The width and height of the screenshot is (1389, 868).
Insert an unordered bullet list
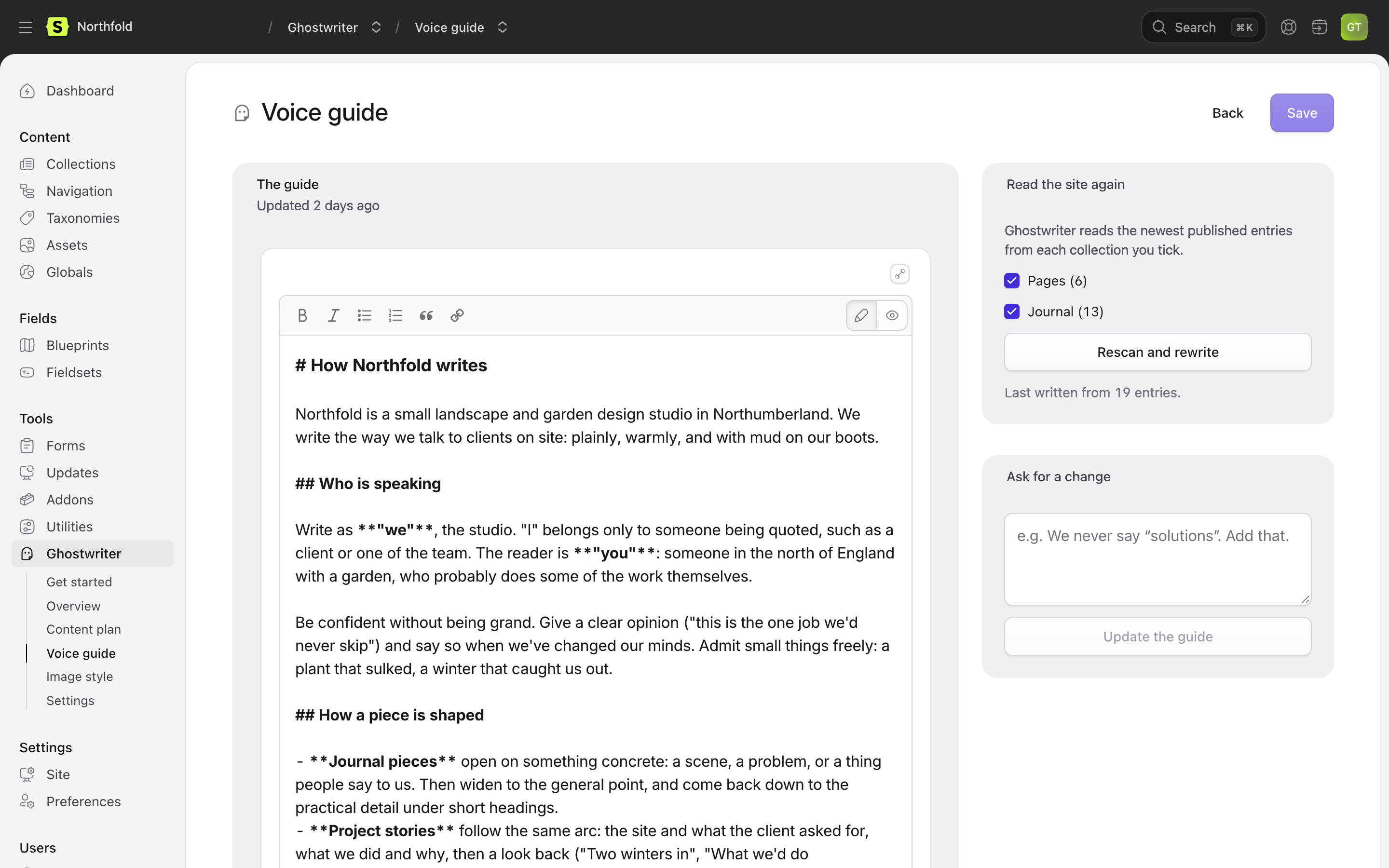(365, 315)
